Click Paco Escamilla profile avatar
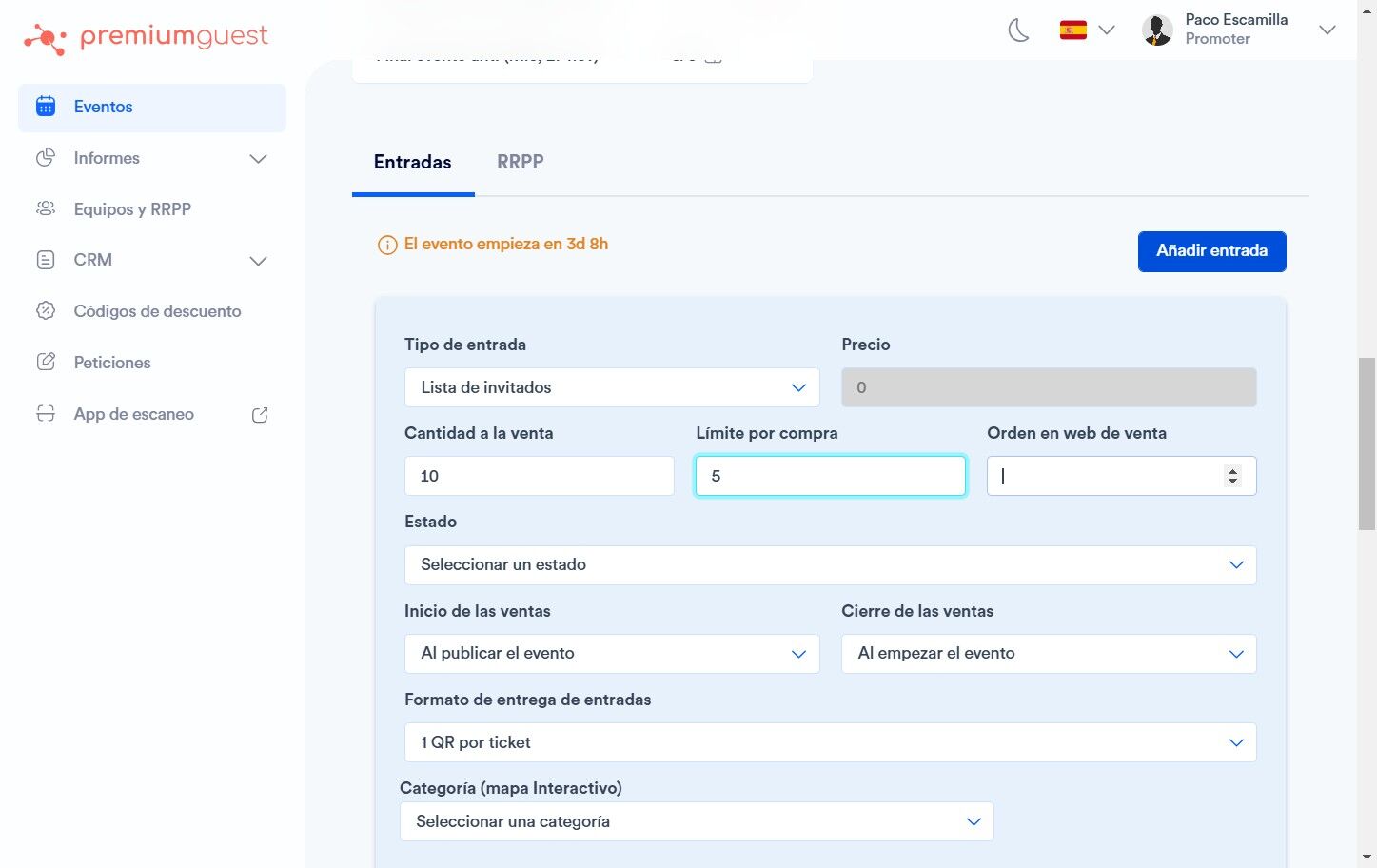The image size is (1377, 868). click(x=1157, y=30)
